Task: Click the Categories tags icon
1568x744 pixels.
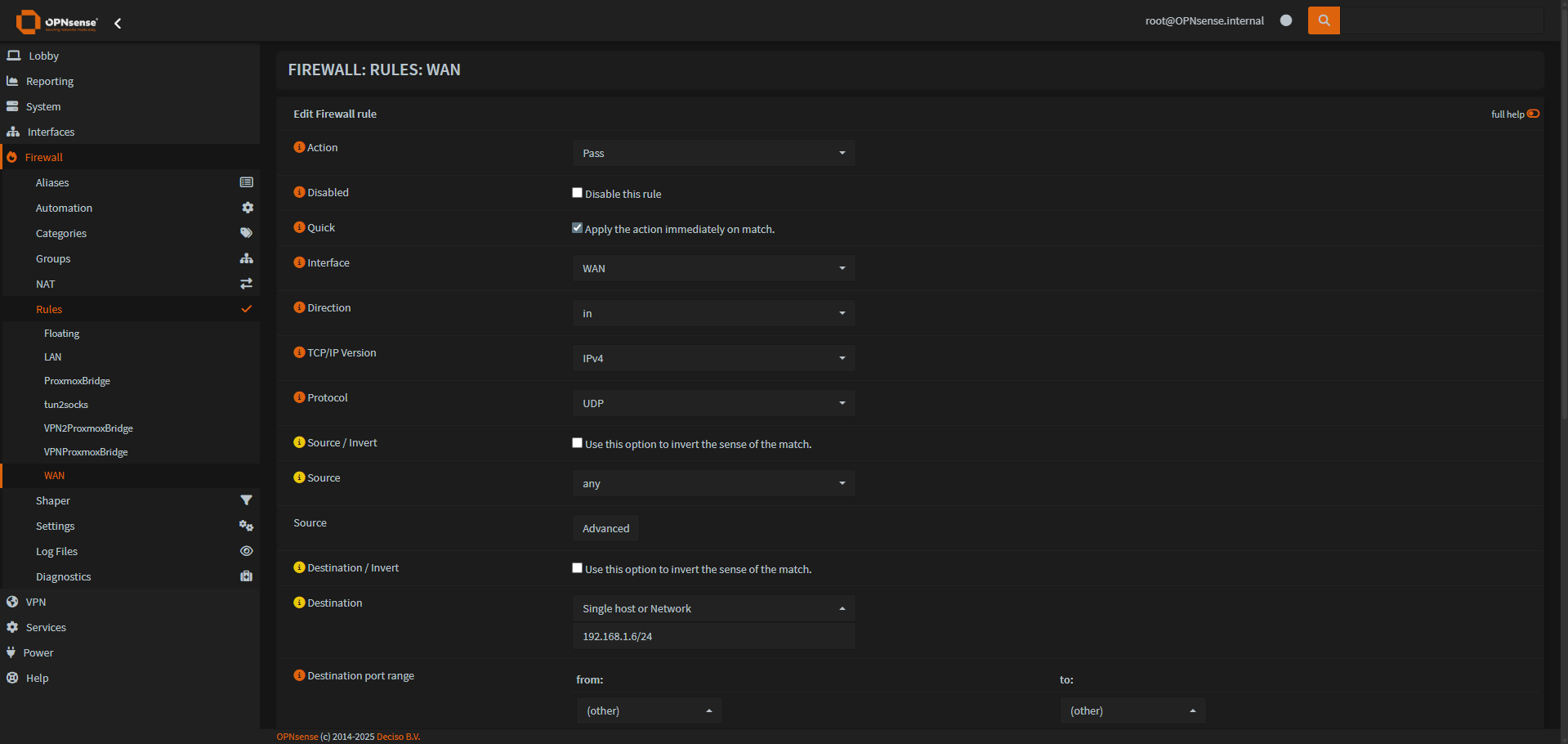Action: (x=246, y=233)
